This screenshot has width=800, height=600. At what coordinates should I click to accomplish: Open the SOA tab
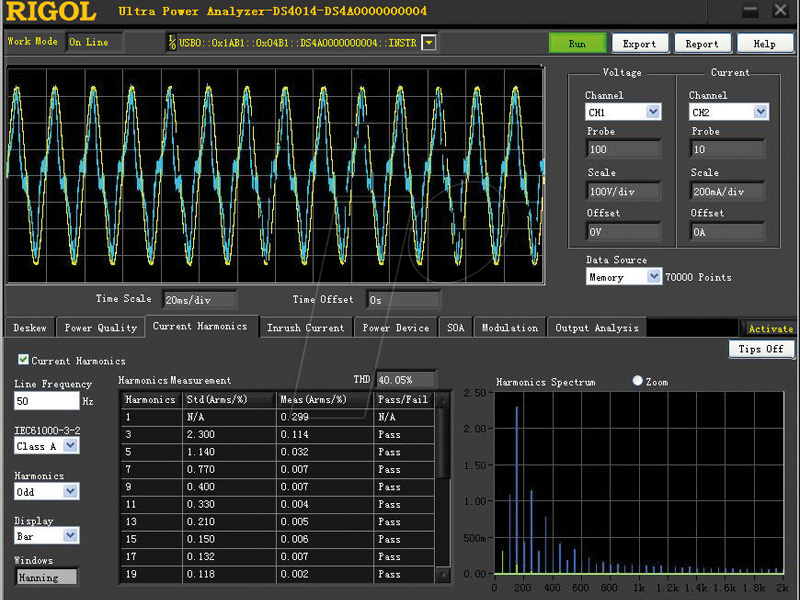[455, 327]
